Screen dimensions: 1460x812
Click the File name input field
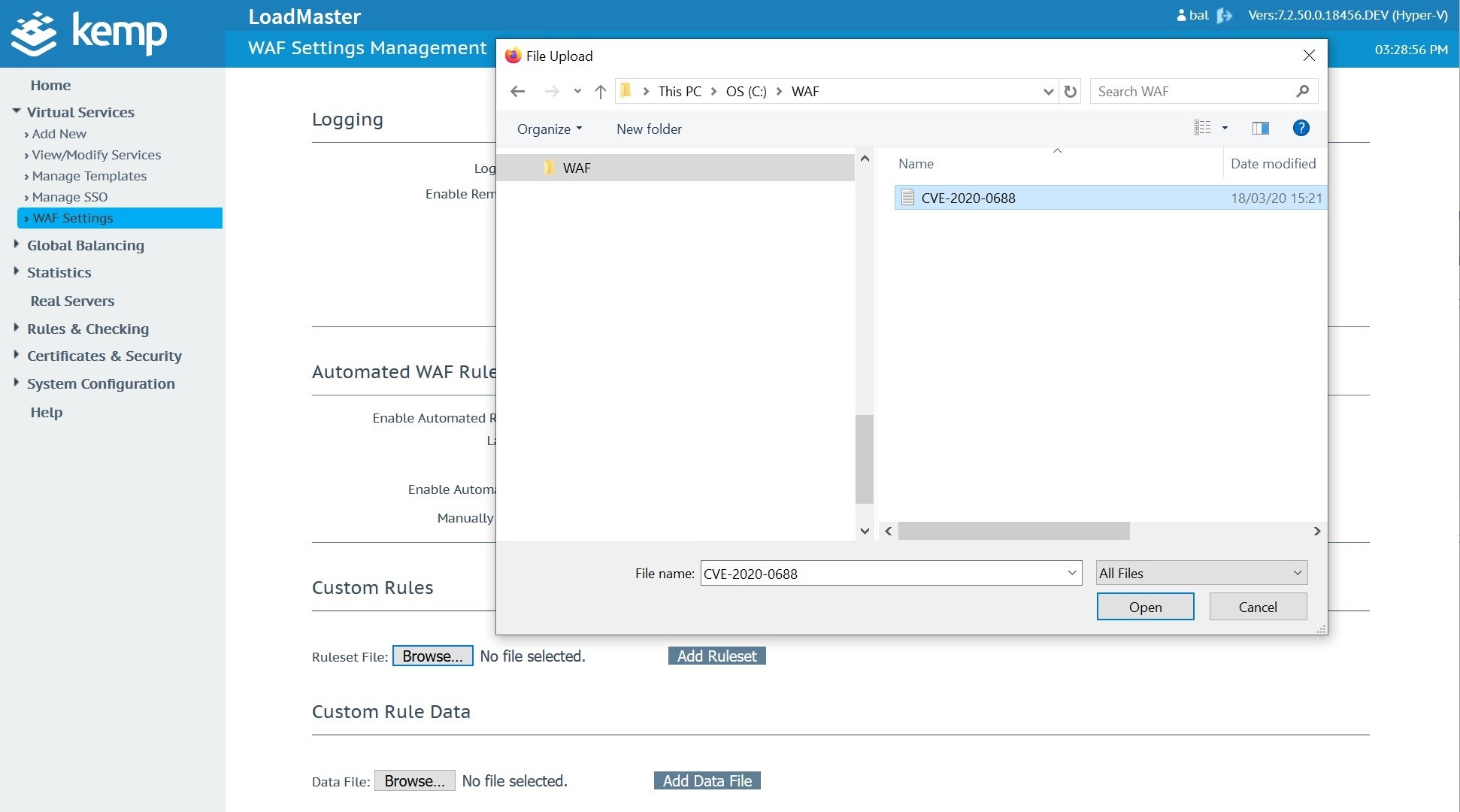point(883,574)
